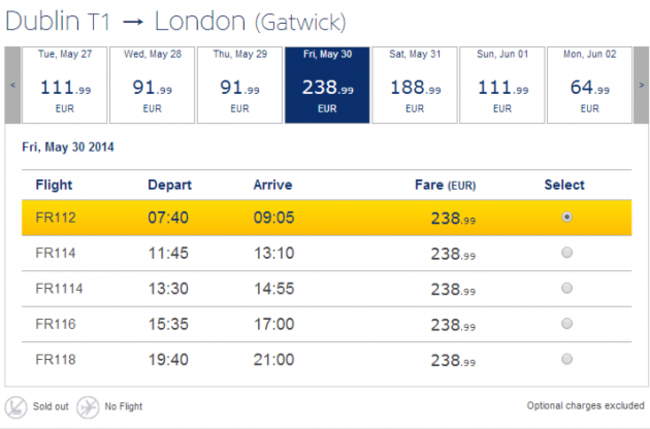The image size is (650, 429).
Task: Show earlier dates with left arrow
Action: click(x=13, y=85)
